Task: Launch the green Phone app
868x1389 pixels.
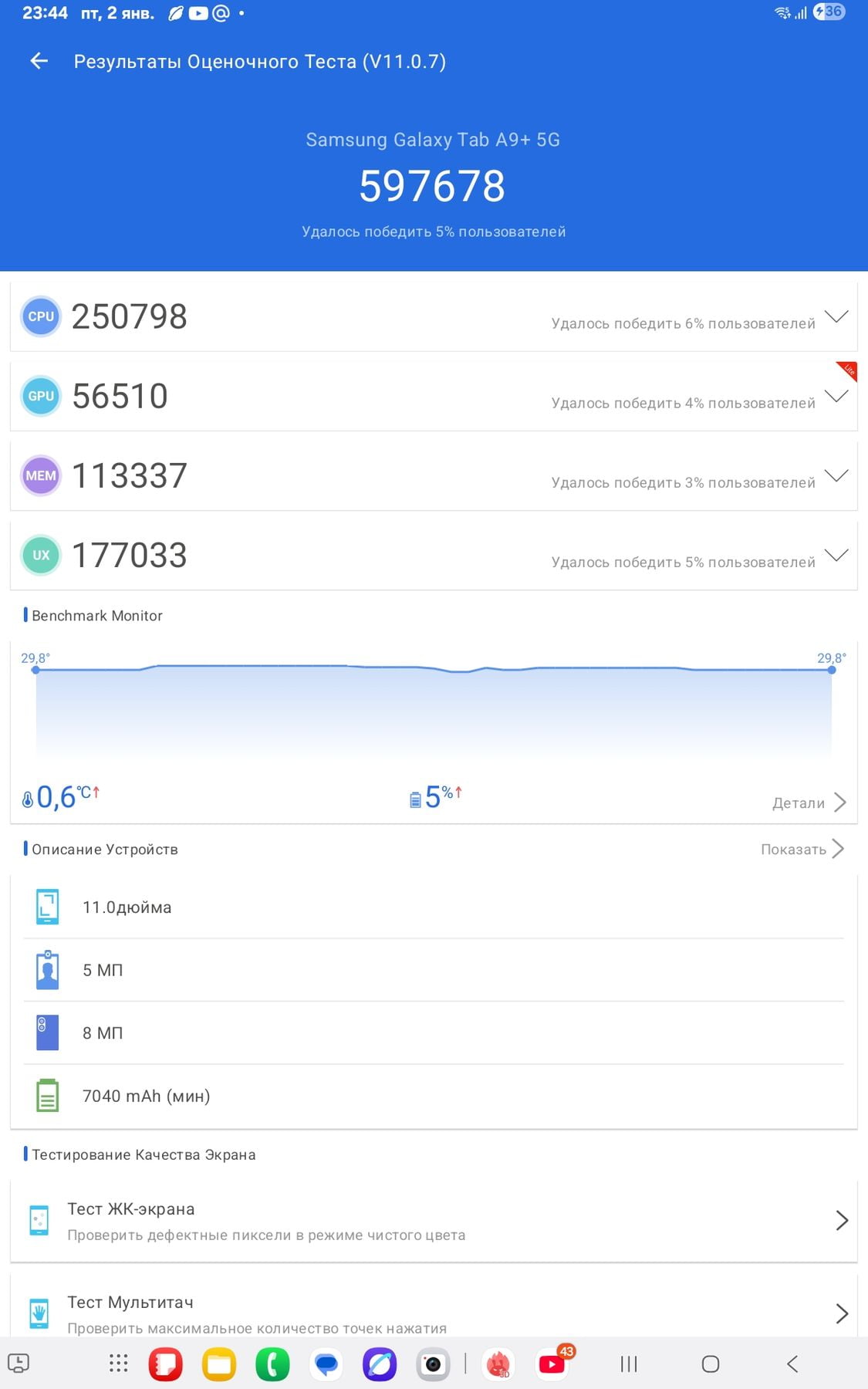Action: [272, 1364]
